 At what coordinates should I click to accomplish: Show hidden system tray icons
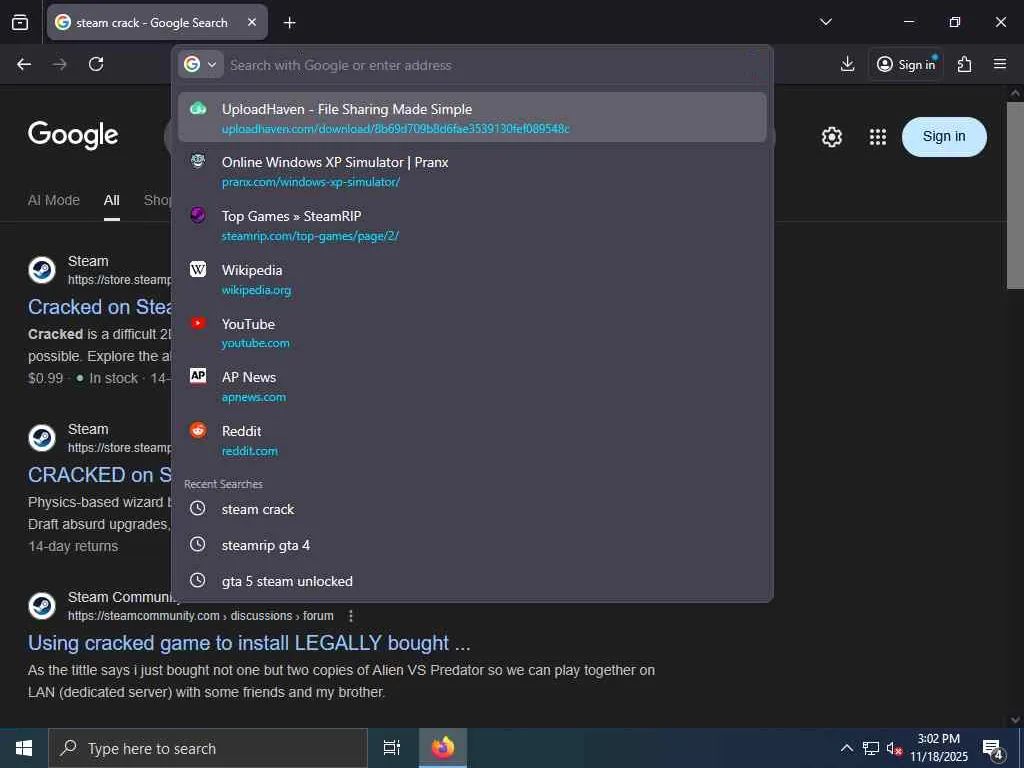pos(846,748)
